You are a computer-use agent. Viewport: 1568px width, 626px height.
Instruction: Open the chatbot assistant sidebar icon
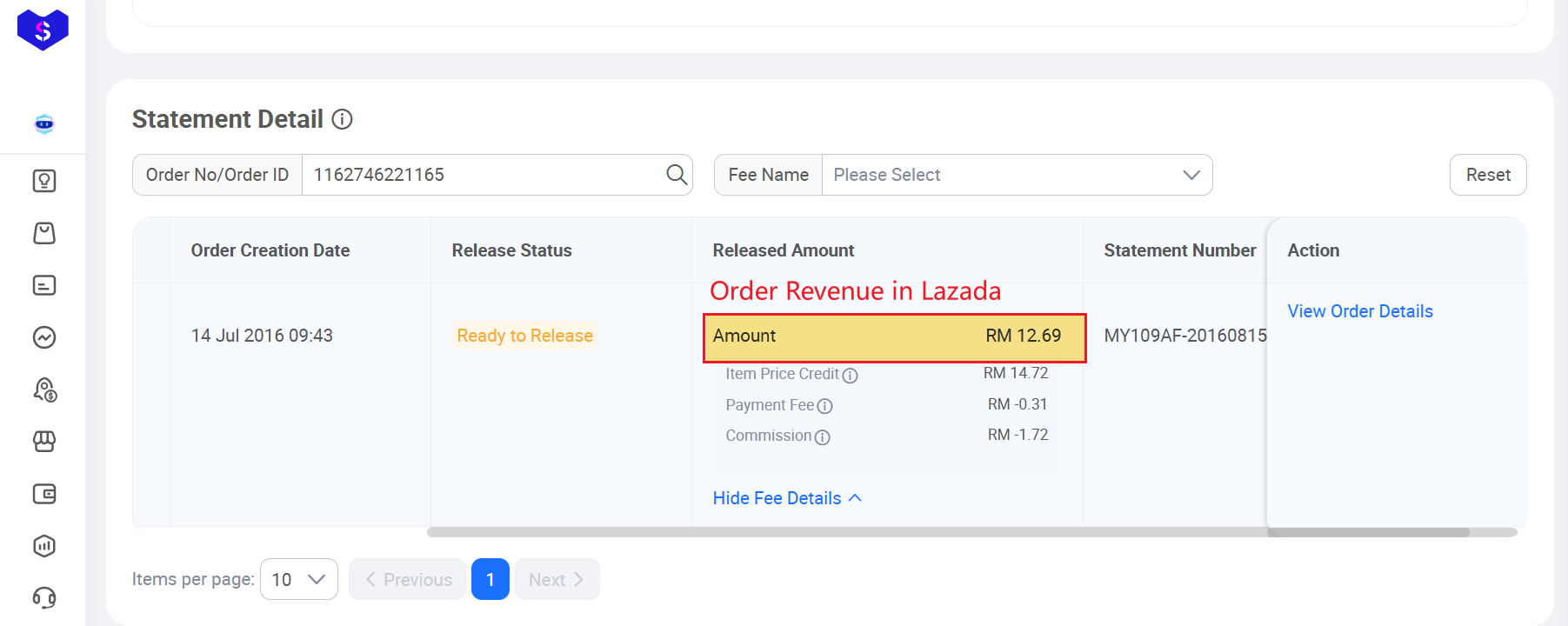pos(44,124)
